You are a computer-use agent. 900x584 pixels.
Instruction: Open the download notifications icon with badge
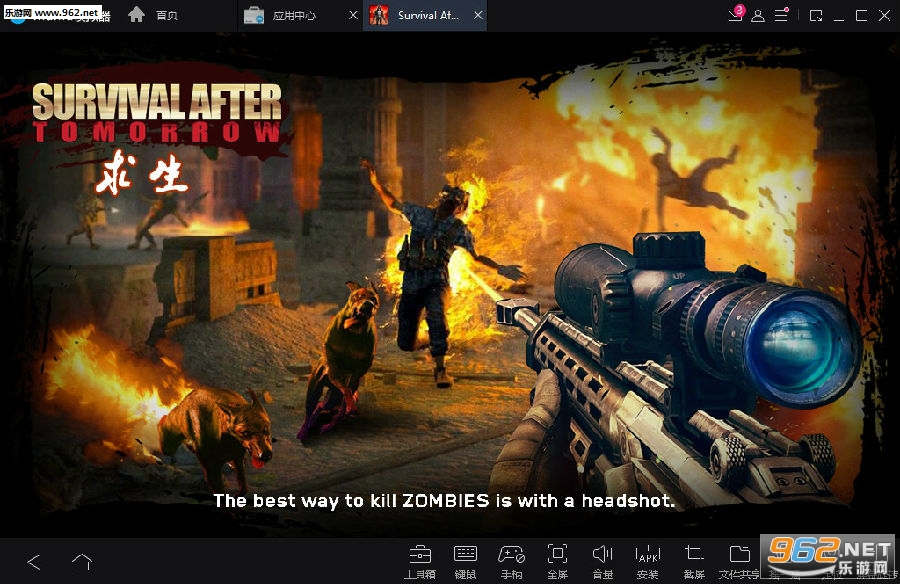coord(736,14)
